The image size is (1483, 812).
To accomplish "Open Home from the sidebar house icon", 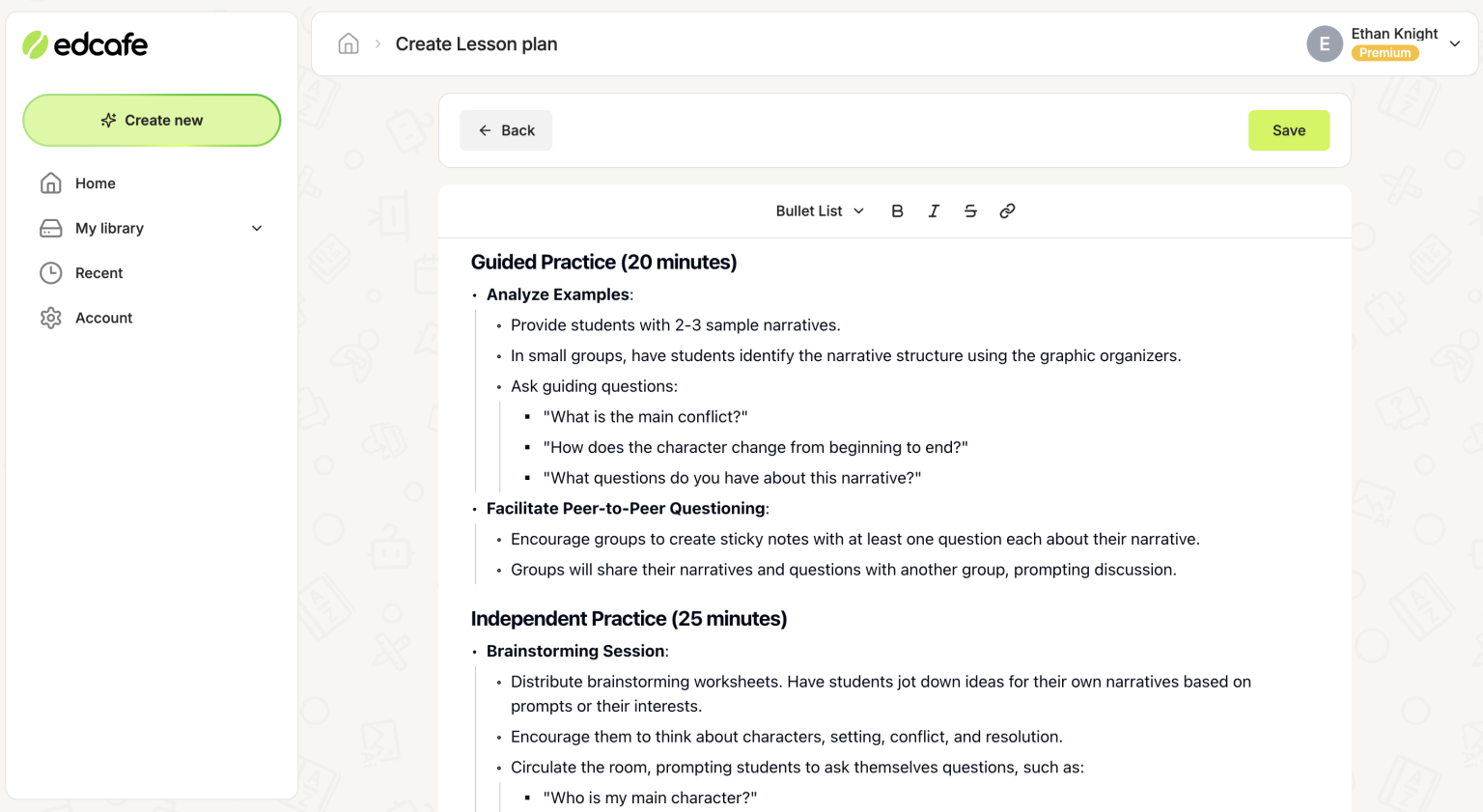I will [x=50, y=182].
